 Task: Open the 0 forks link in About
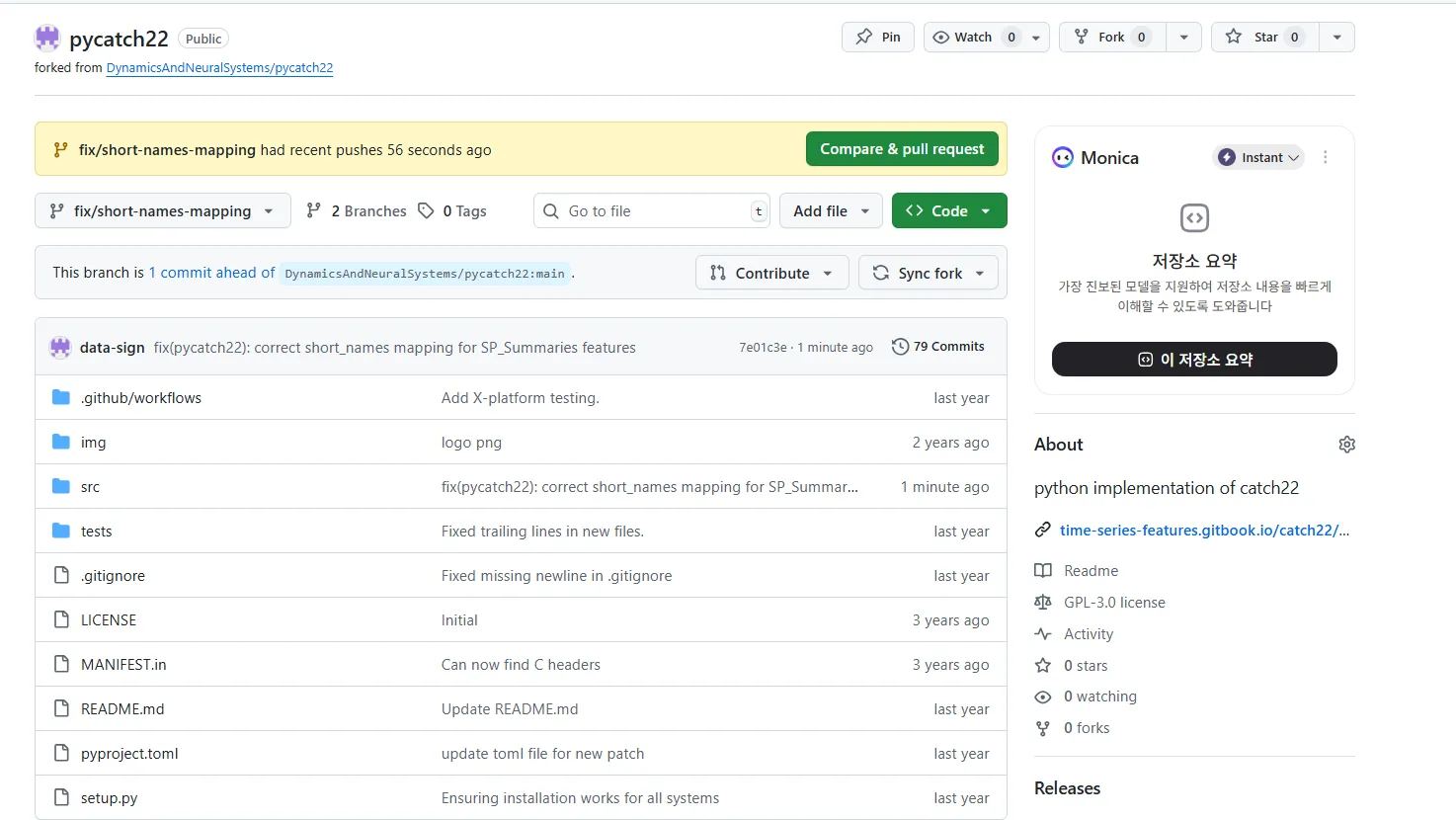click(1087, 728)
